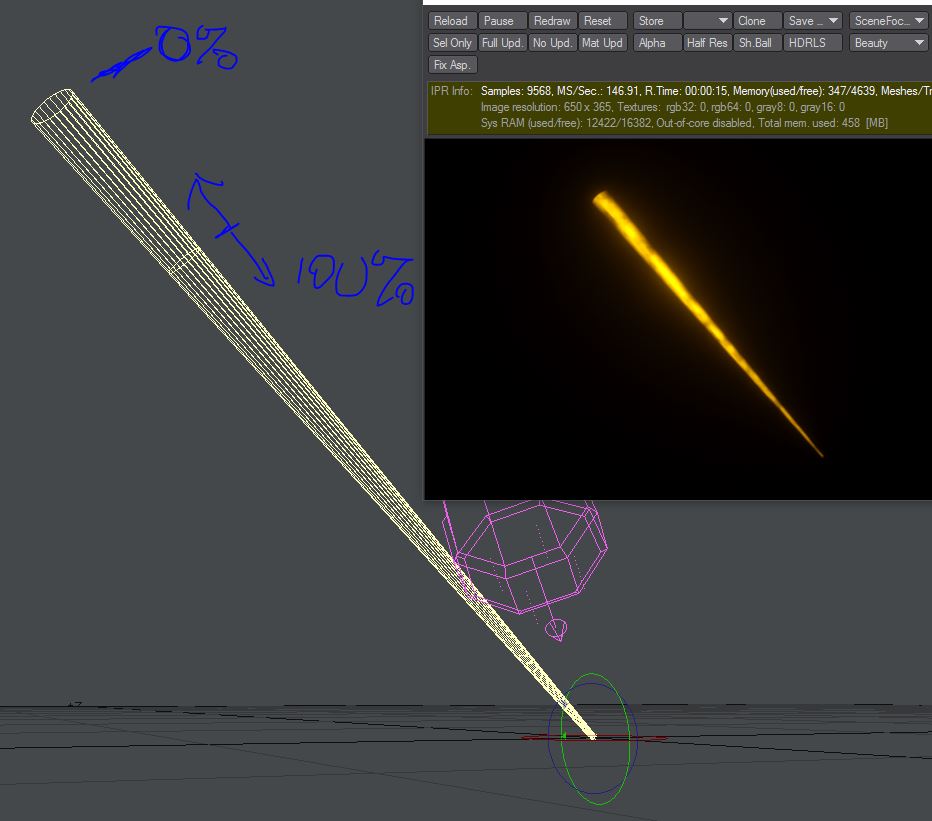The height and width of the screenshot is (821, 932).
Task: Click the Redraw button
Action: tap(552, 21)
